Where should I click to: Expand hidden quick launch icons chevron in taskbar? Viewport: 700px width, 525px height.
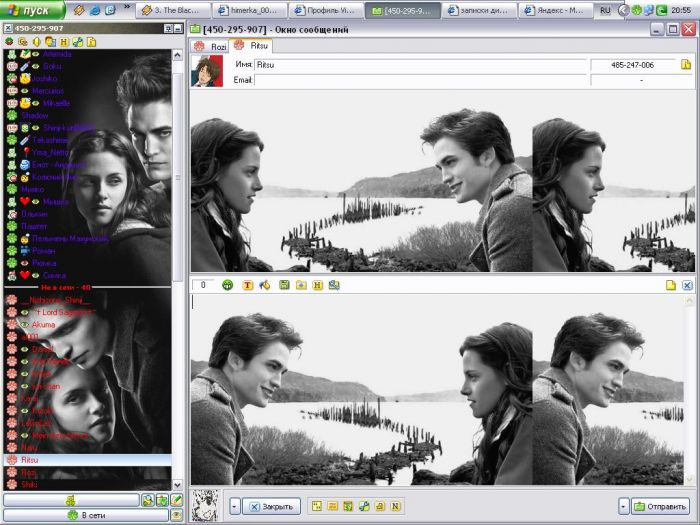point(127,8)
